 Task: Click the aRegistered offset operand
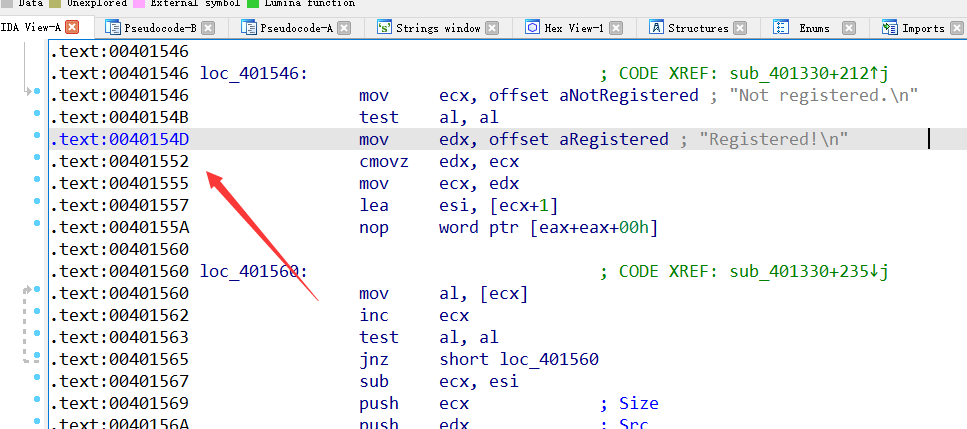(614, 139)
